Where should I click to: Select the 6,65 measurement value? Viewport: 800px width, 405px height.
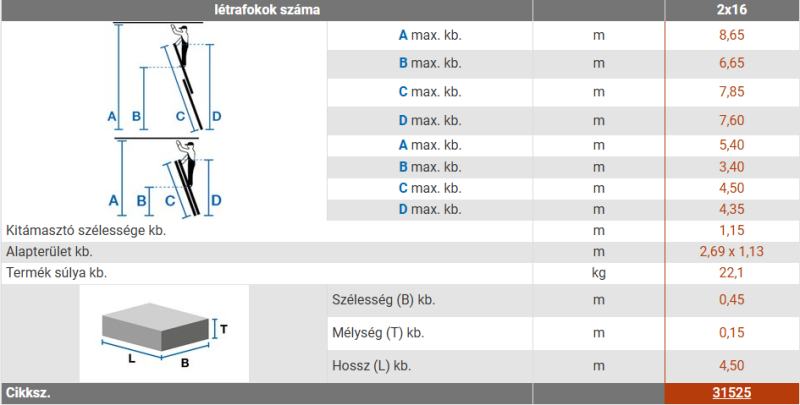tap(731, 64)
